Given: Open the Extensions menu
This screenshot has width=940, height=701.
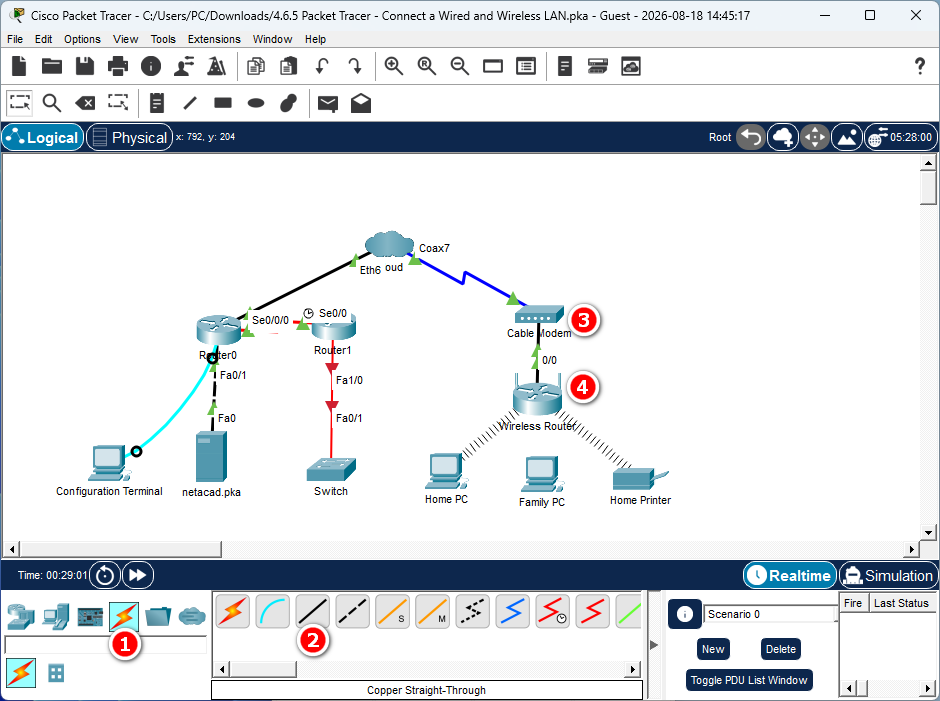Looking at the screenshot, I should [x=214, y=39].
